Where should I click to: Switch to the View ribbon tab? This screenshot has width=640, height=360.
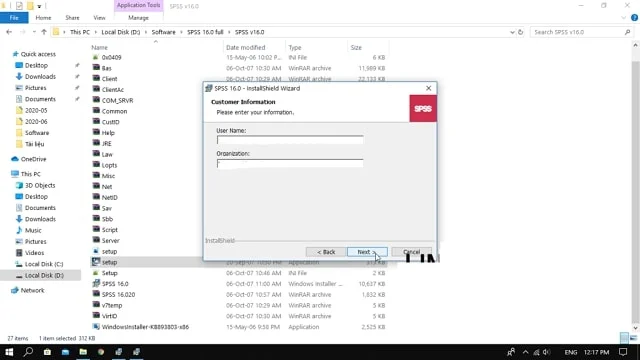[99, 18]
